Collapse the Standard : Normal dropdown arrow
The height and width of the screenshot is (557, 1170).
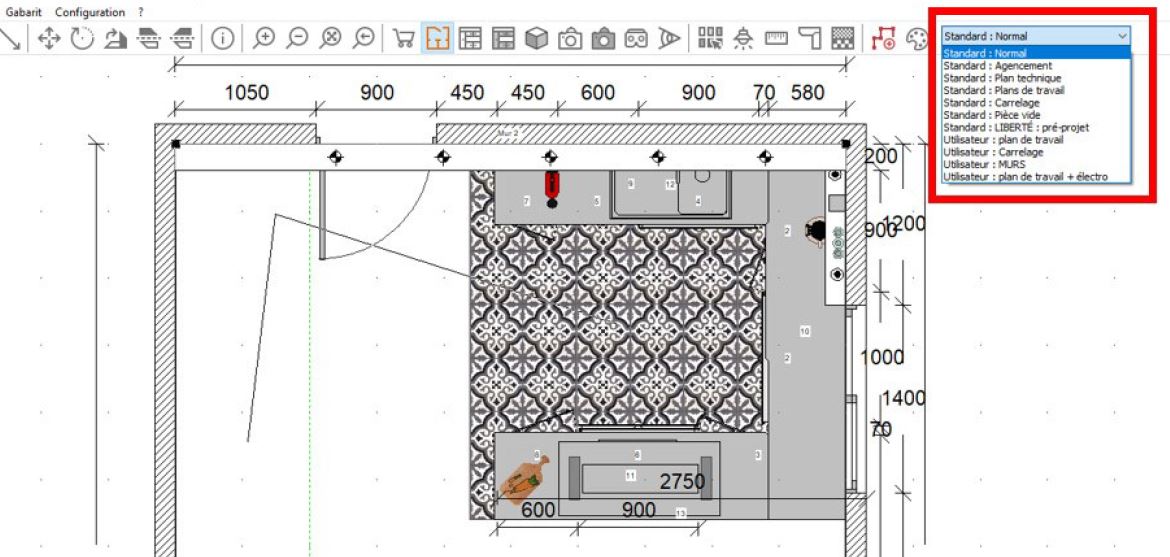[x=1122, y=36]
